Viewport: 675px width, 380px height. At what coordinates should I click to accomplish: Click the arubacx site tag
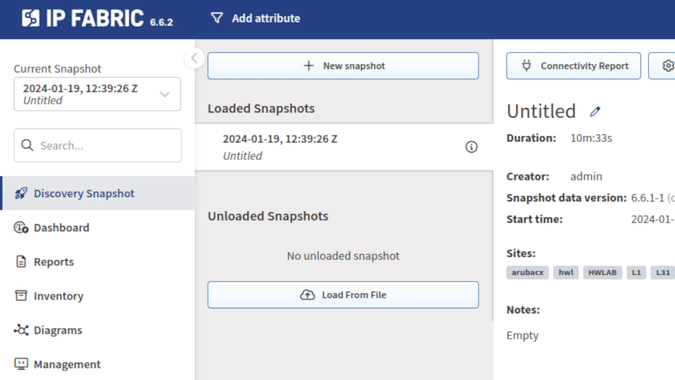click(x=527, y=272)
